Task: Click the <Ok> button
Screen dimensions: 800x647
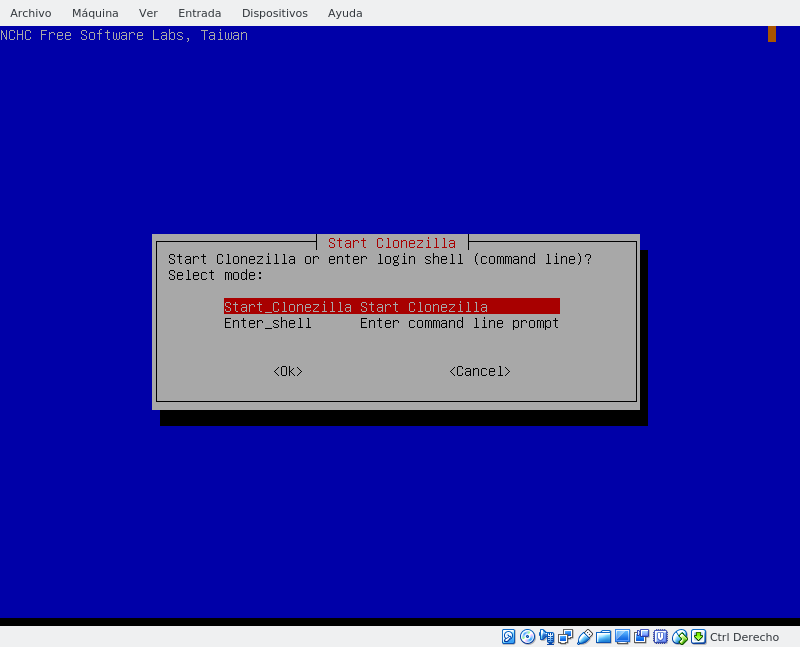Action: [288, 371]
